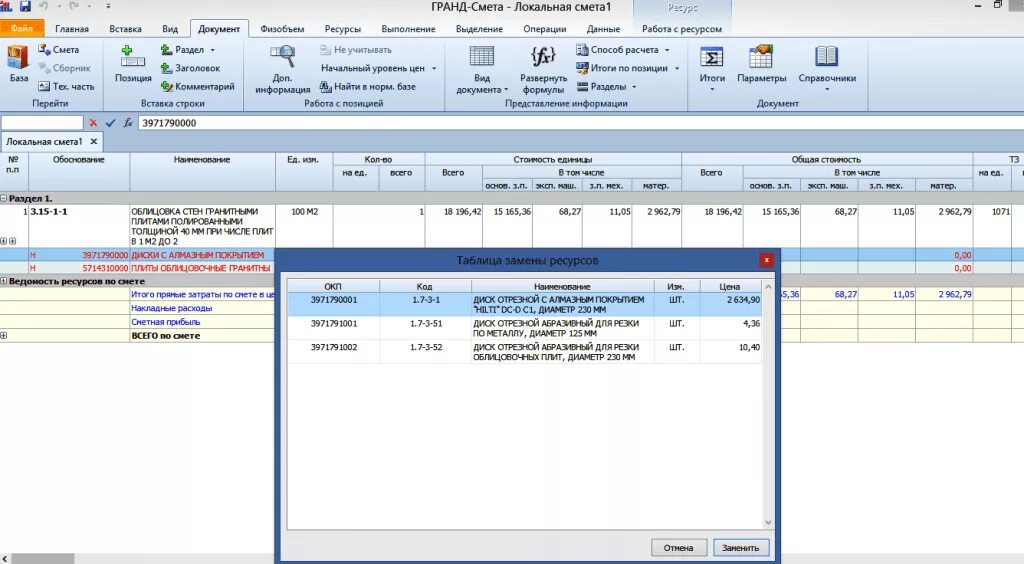Viewport: 1024px width, 564px height.
Task: Open the База database button
Action: click(18, 64)
